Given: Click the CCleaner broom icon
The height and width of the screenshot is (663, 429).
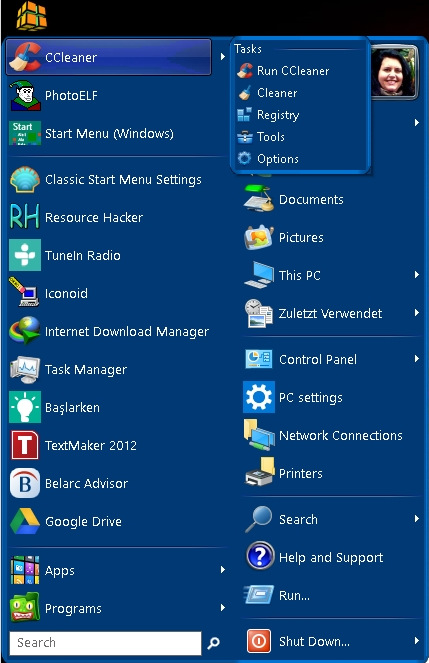Looking at the screenshot, I should [25, 57].
